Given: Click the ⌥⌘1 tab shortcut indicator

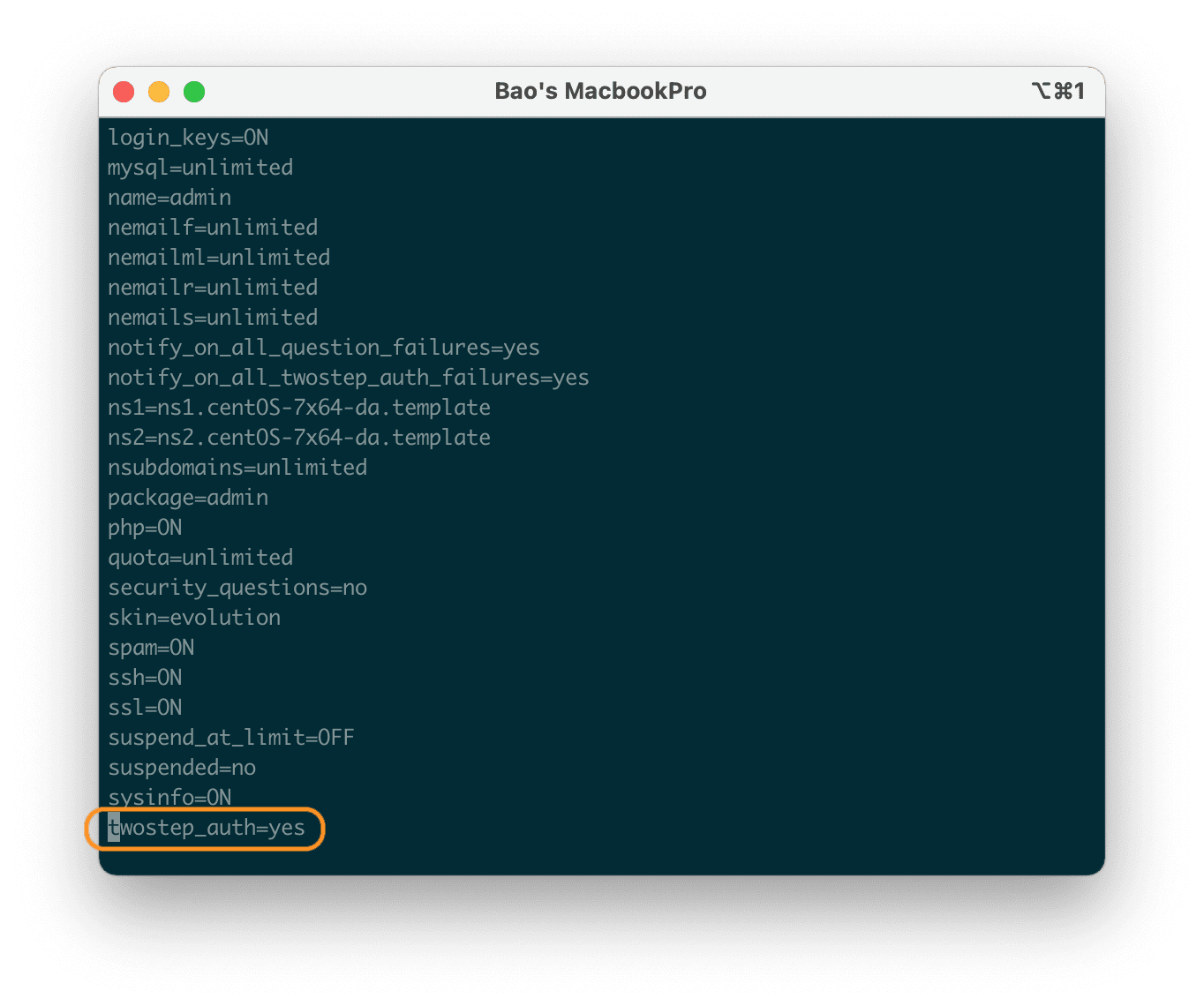Looking at the screenshot, I should [1059, 90].
